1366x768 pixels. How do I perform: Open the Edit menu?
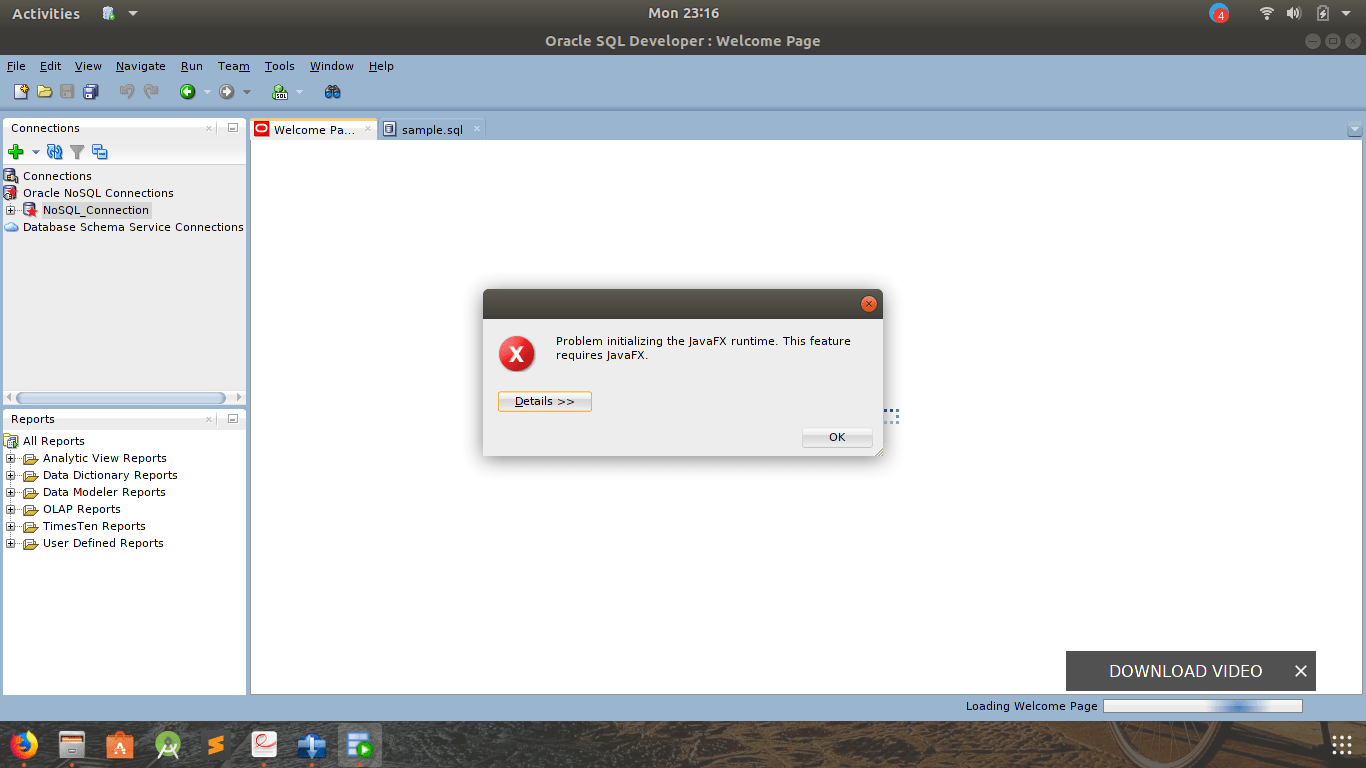tap(50, 66)
